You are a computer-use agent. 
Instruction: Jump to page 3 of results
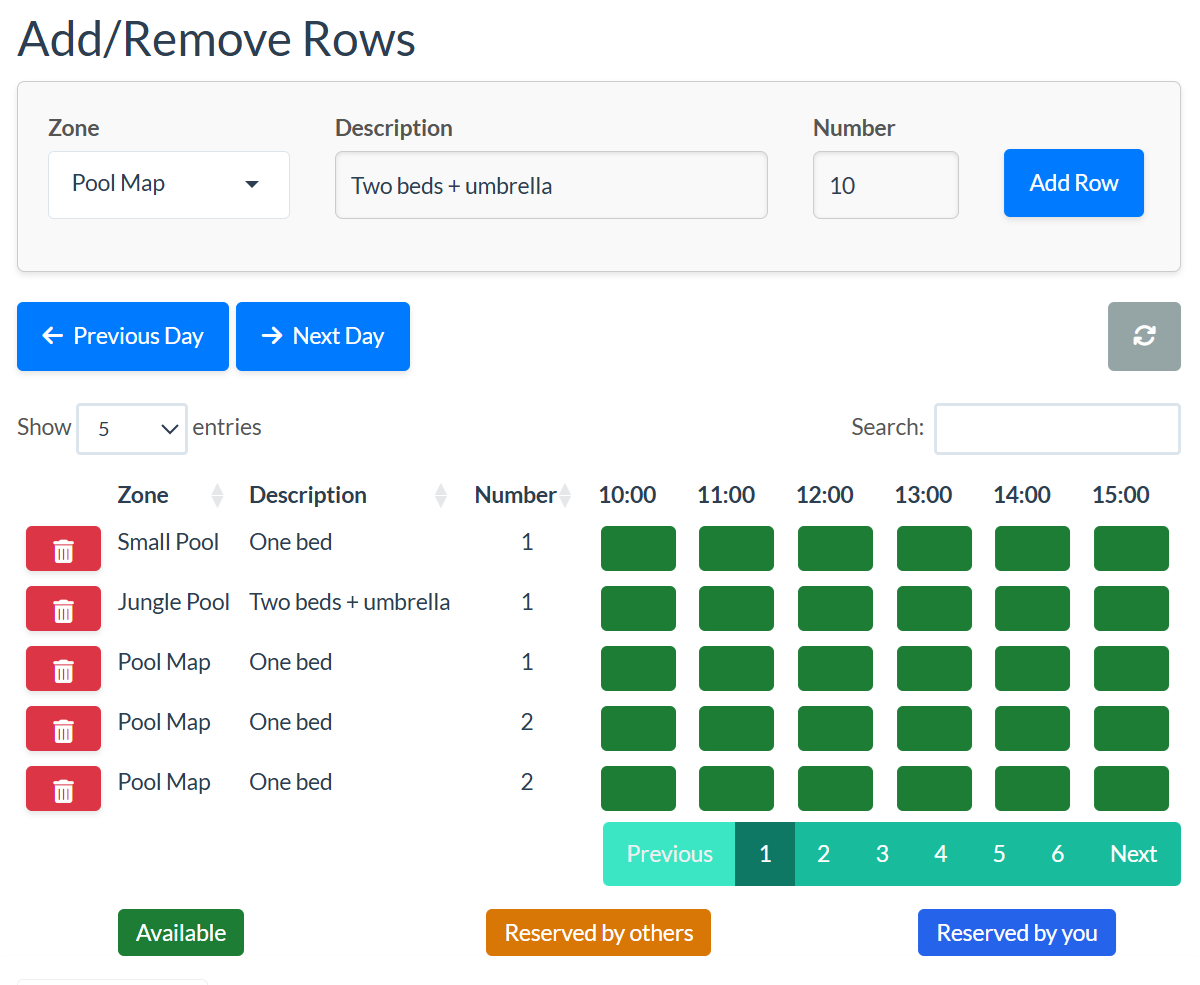(x=882, y=853)
